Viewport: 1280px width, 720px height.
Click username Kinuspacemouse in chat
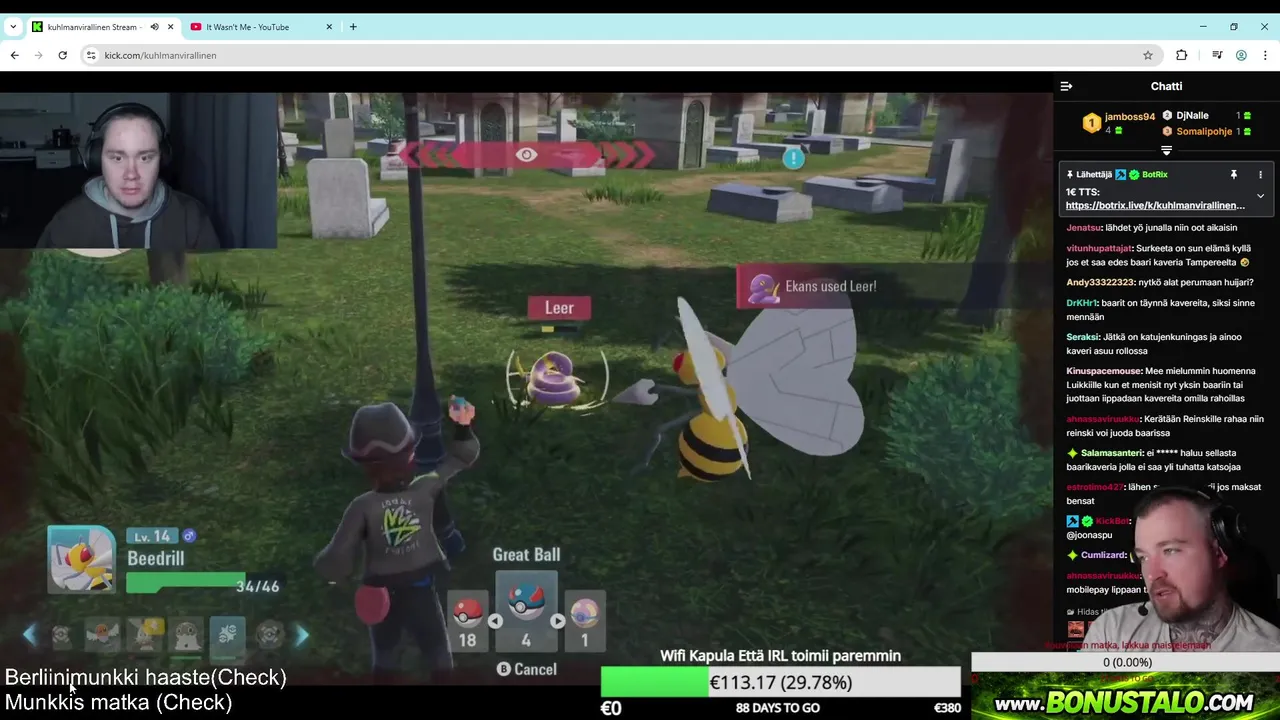[1104, 371]
